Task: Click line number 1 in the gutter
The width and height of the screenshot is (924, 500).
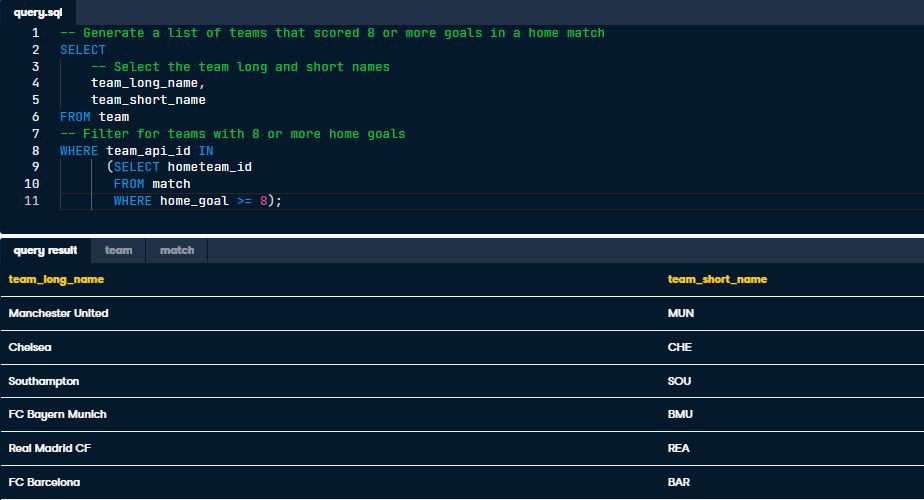Action: (x=35, y=33)
